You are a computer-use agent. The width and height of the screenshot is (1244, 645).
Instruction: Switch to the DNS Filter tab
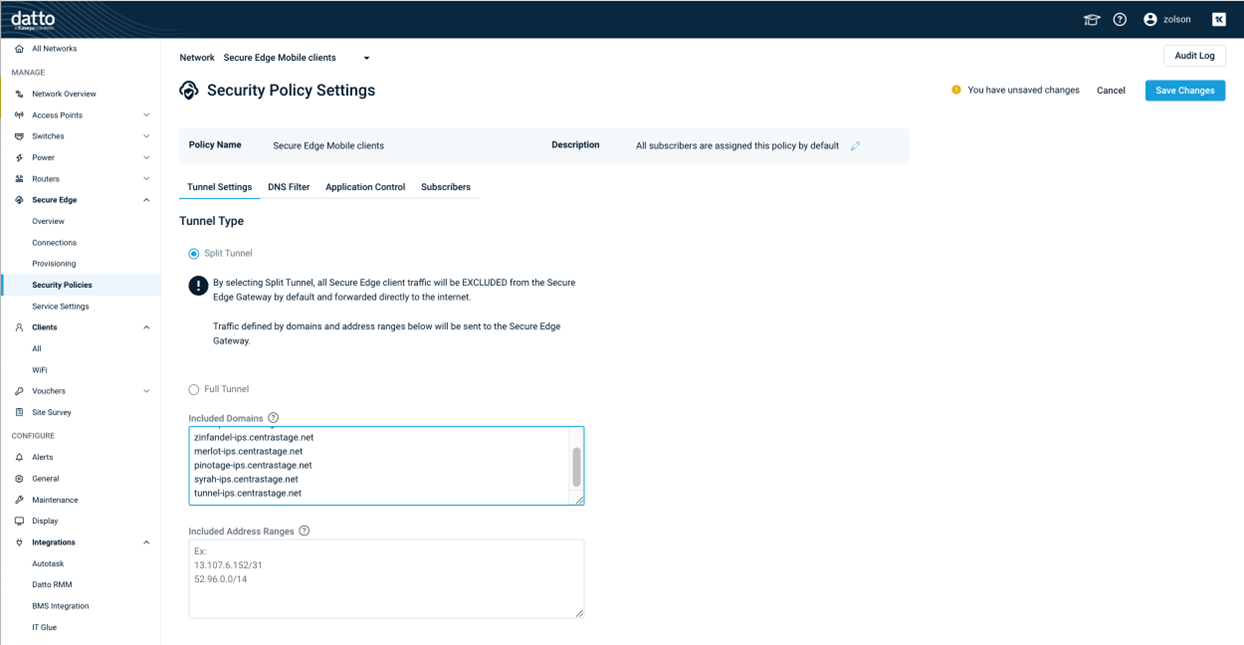tap(288, 187)
